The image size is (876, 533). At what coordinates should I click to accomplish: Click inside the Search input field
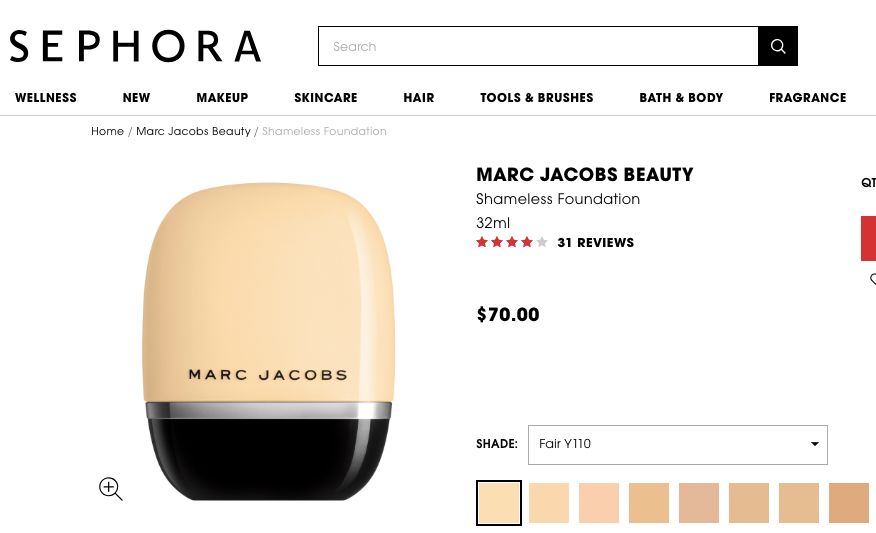click(x=538, y=46)
